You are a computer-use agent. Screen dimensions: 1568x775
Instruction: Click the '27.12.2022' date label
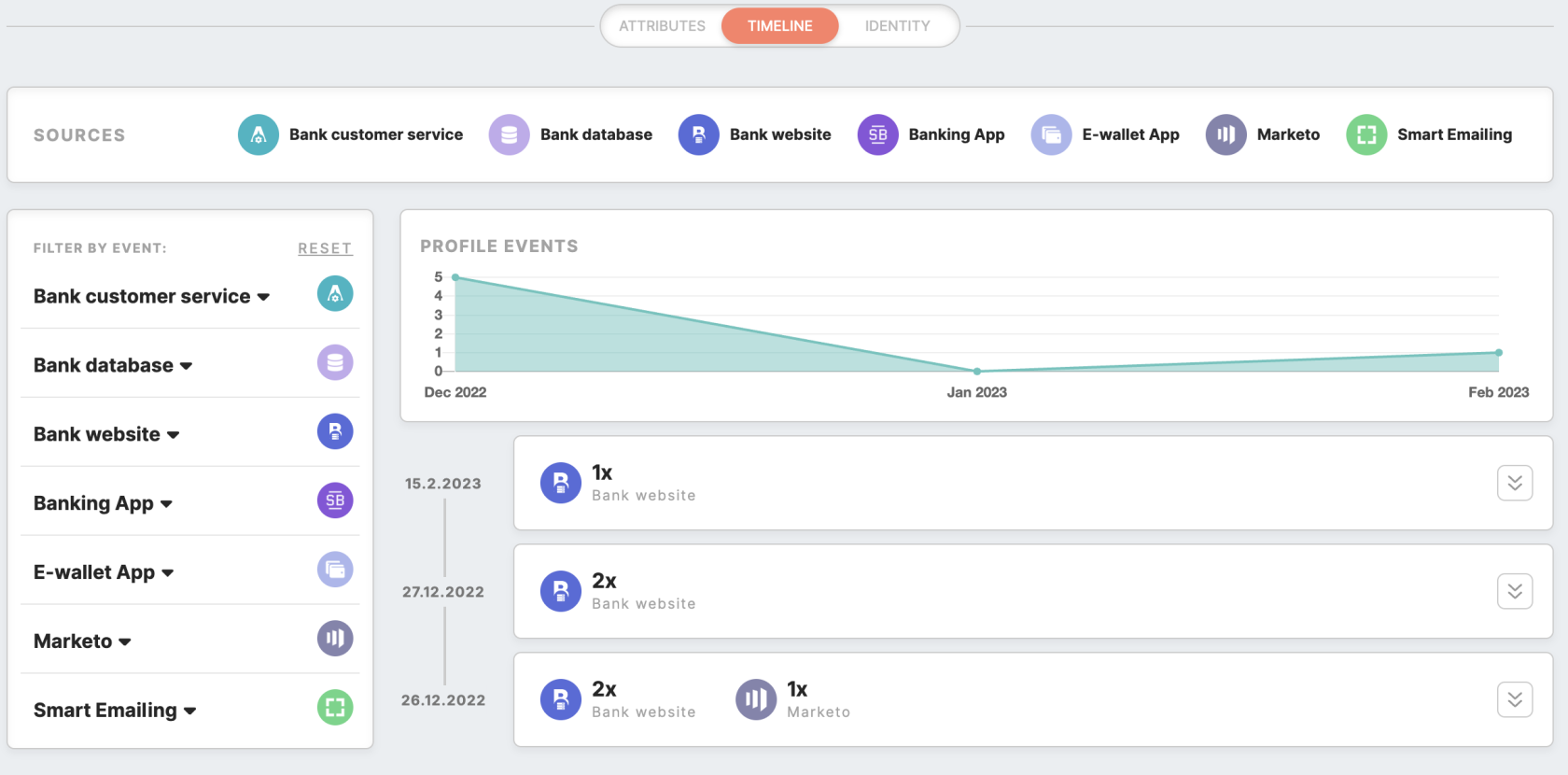pos(443,592)
